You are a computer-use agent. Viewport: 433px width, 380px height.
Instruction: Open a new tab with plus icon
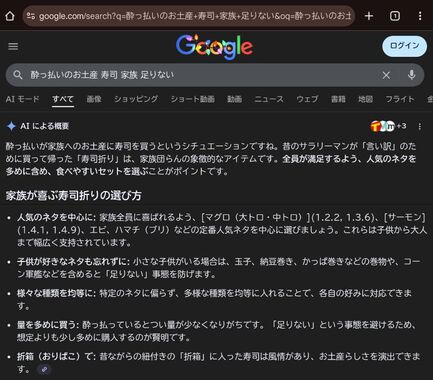[x=369, y=16]
